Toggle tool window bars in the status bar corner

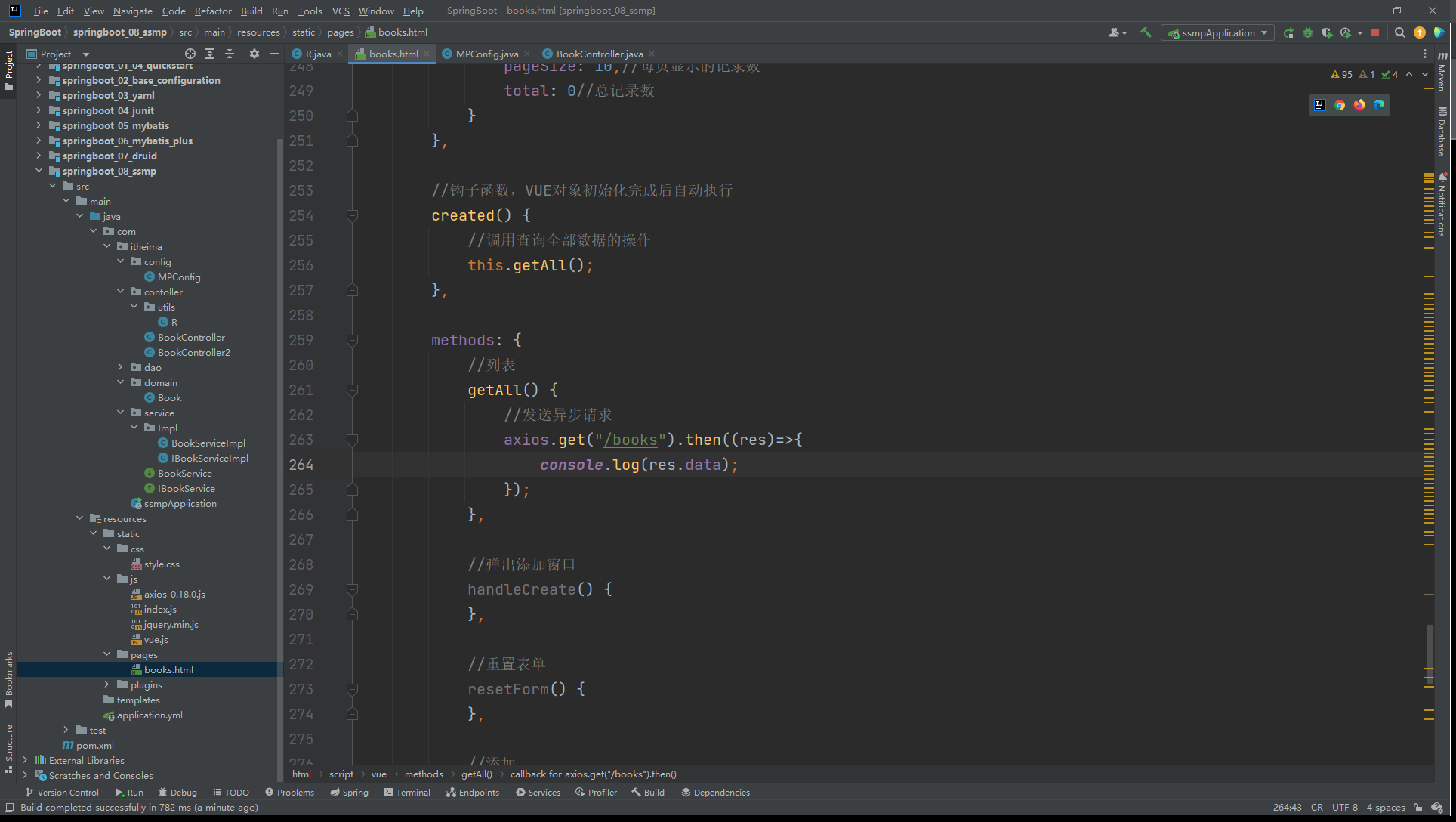click(x=8, y=808)
